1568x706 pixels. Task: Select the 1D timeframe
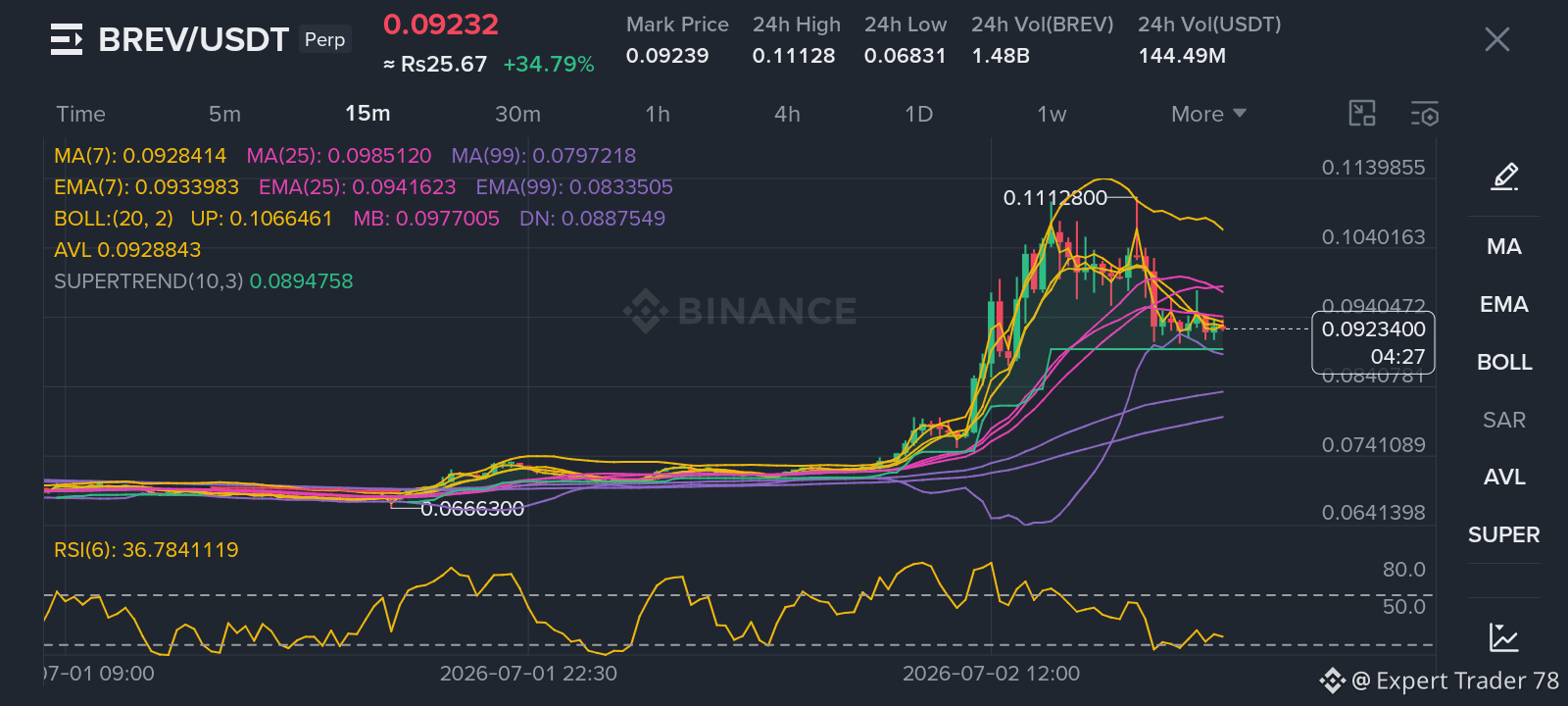coord(918,114)
